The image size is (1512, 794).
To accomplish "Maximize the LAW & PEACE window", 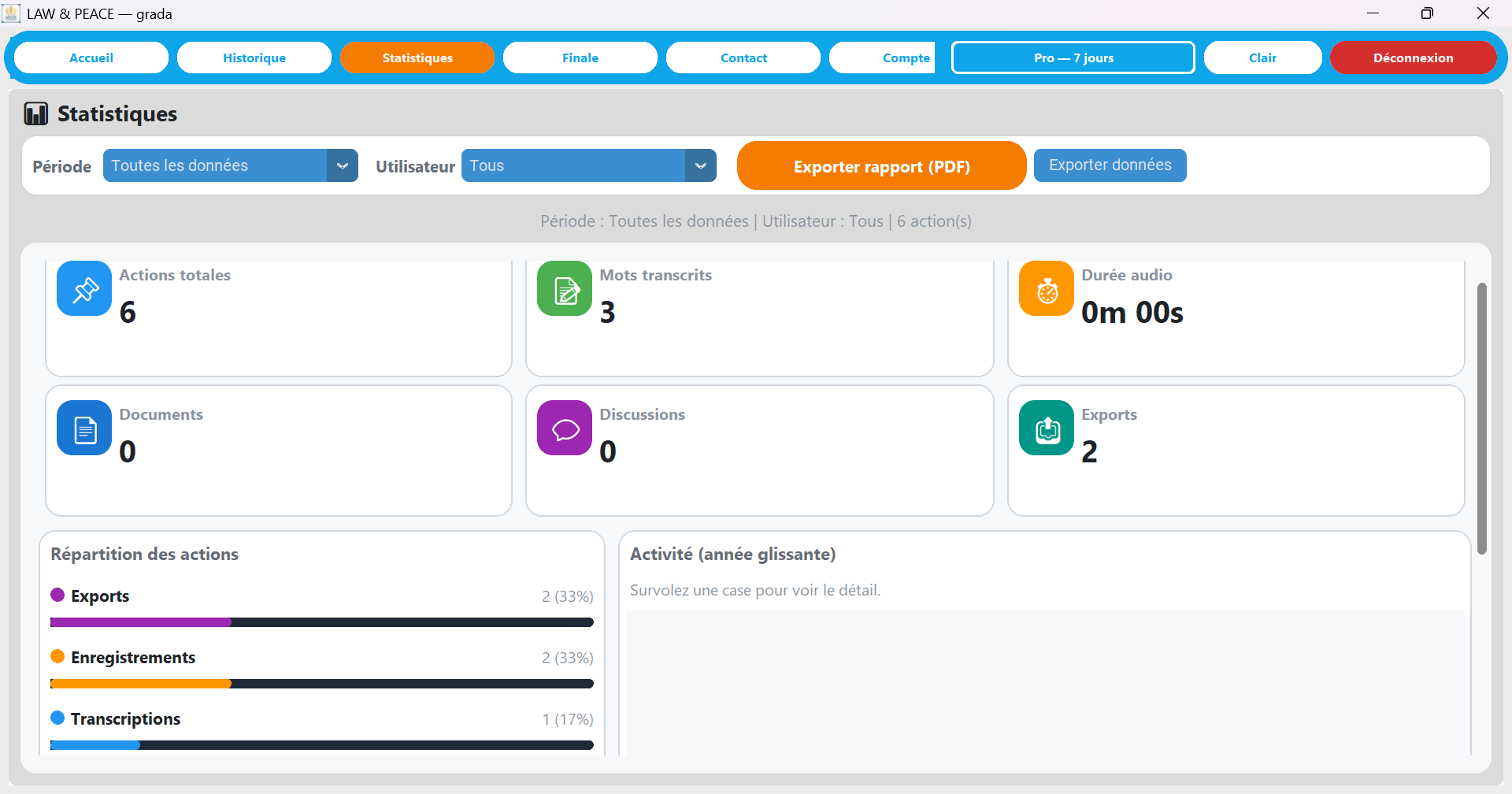I will click(x=1427, y=13).
